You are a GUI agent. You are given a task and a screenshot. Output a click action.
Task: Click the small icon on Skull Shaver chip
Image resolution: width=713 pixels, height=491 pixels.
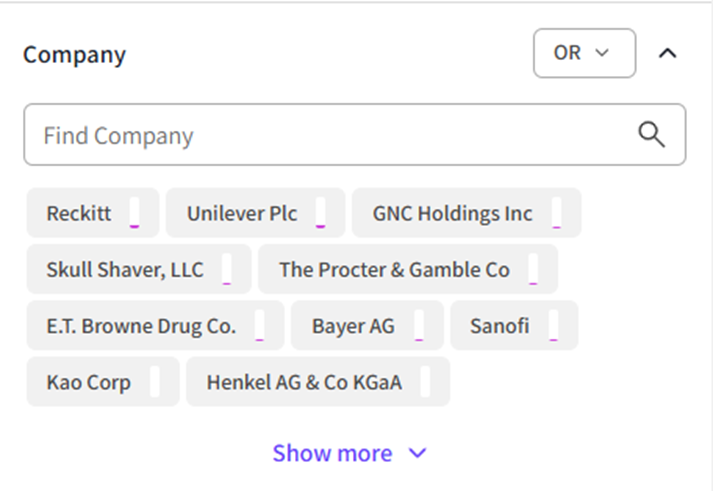click(226, 270)
